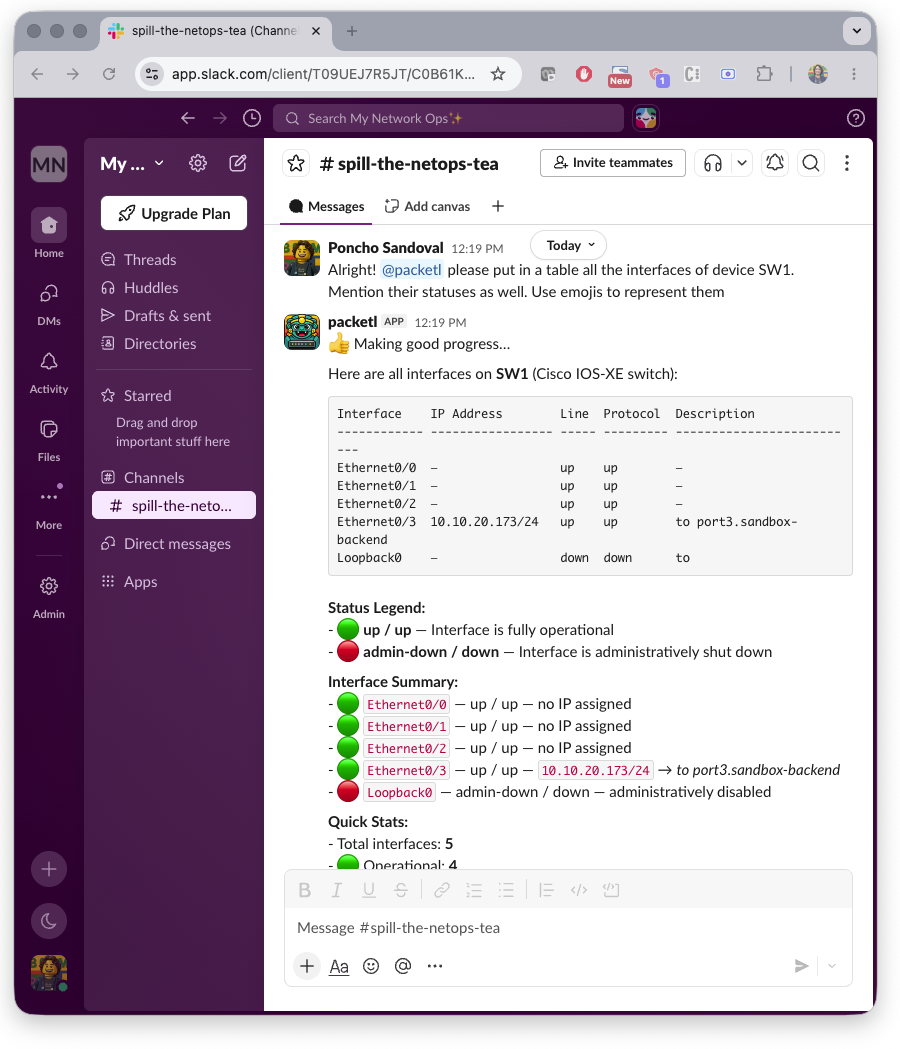900x1049 pixels.
Task: Open schedule send dropdown arrow
Action: click(x=832, y=966)
